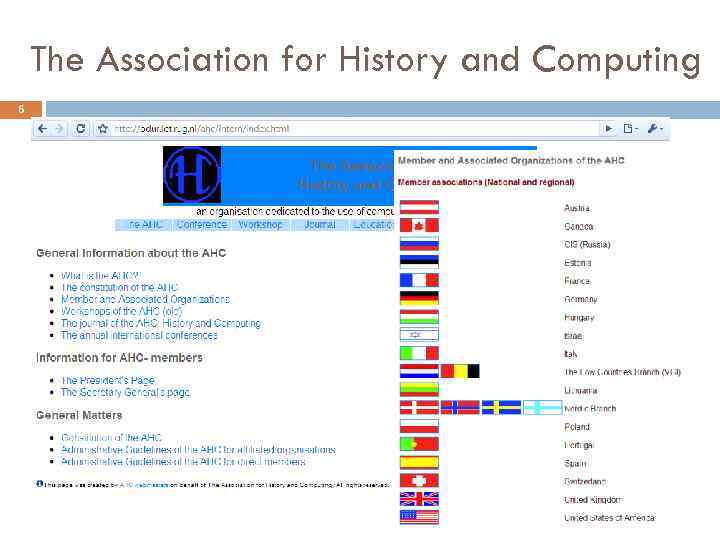Open Administrative Guidelines for direct members link
Image resolution: width=720 pixels, height=540 pixels.
(183, 461)
